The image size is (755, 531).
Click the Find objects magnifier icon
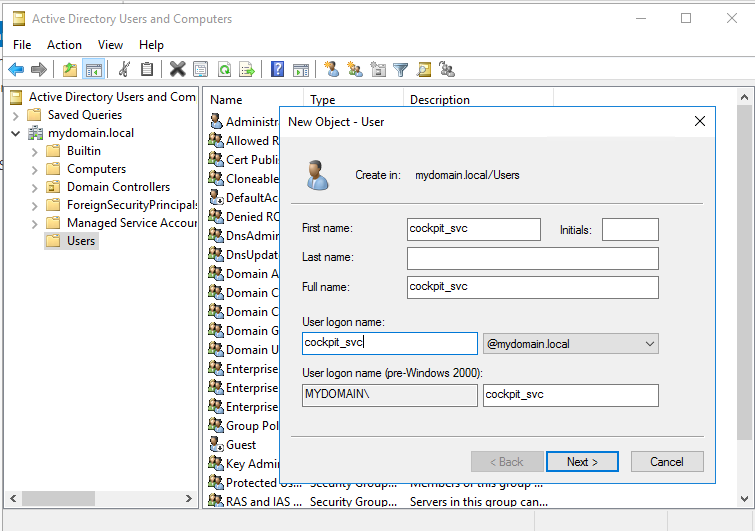(x=424, y=69)
